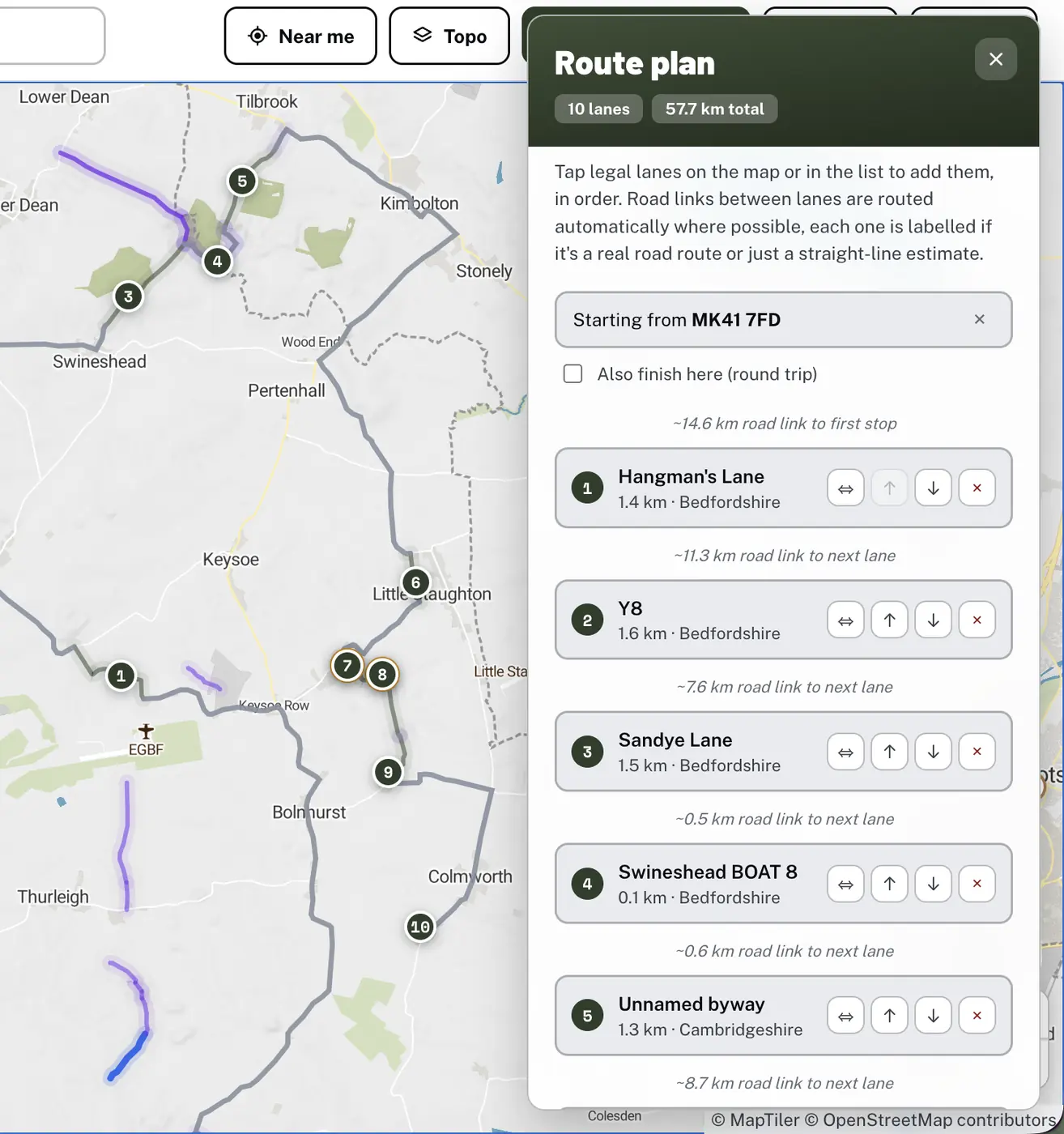1064x1134 pixels.
Task: Move Sandye Lane up
Action: (x=889, y=752)
